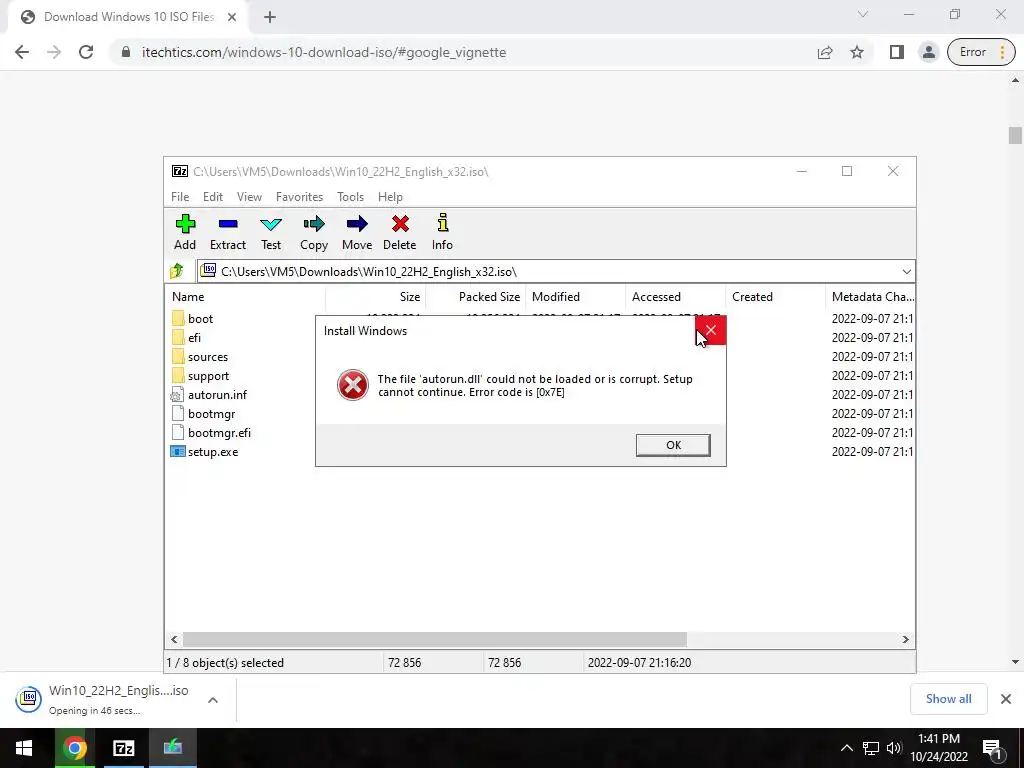Image resolution: width=1024 pixels, height=768 pixels.
Task: Open the Chrome side panel
Action: point(897,52)
